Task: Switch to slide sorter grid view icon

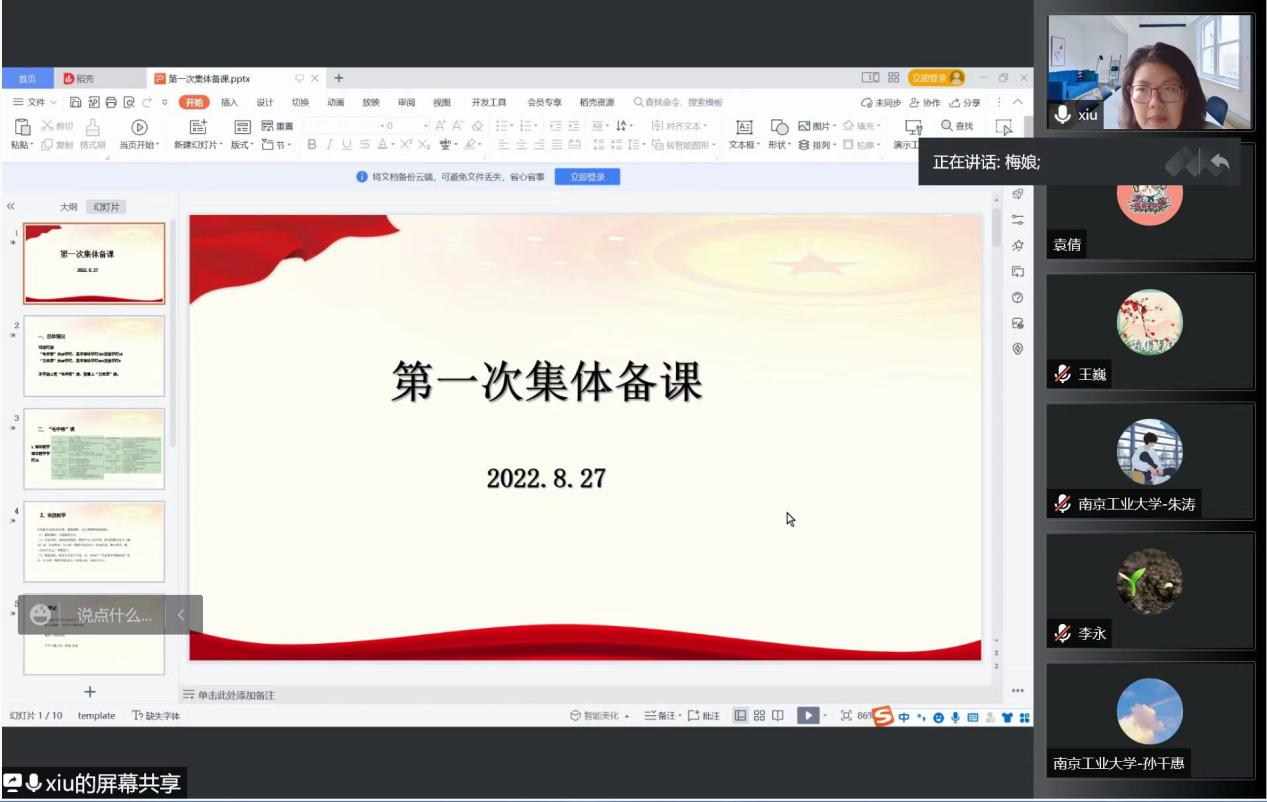Action: [x=759, y=716]
